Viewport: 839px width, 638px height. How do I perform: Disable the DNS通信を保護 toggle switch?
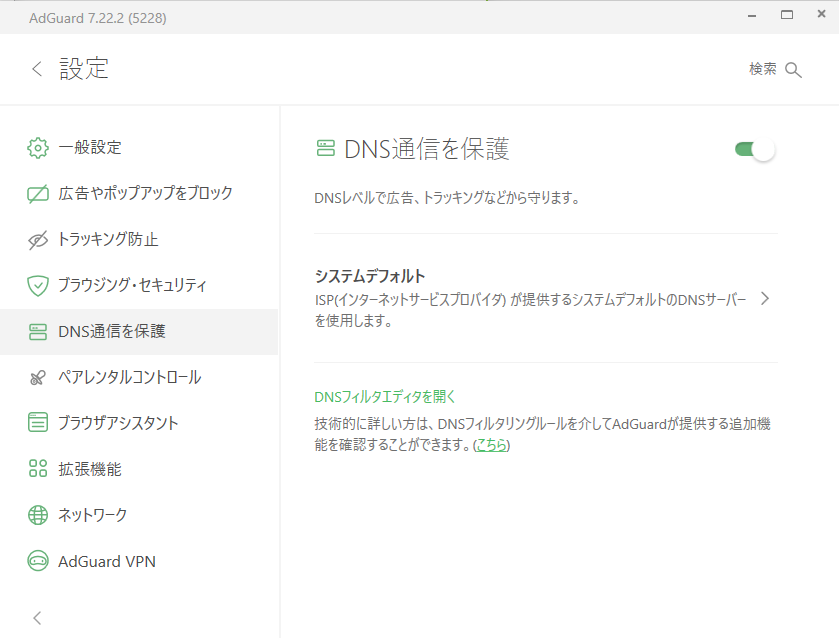pos(755,150)
